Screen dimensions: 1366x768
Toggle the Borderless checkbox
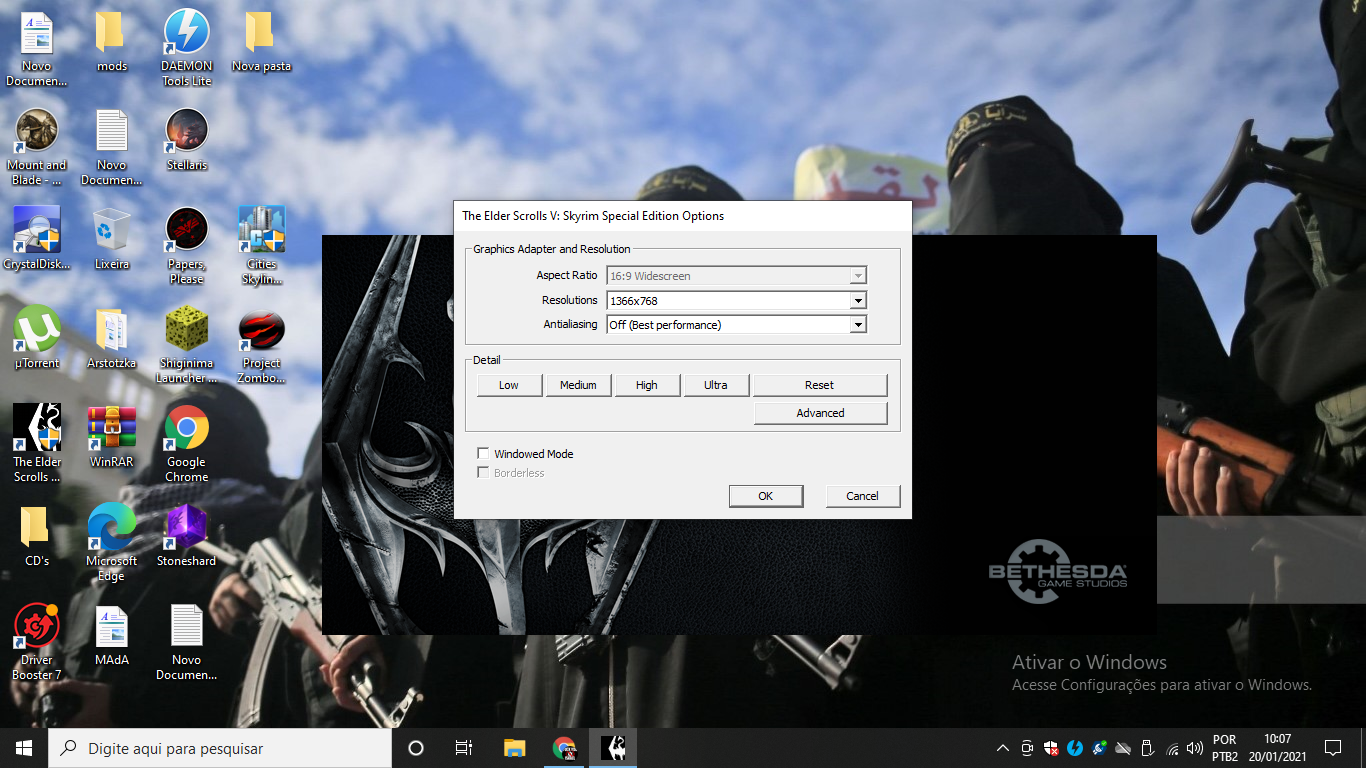click(x=484, y=473)
